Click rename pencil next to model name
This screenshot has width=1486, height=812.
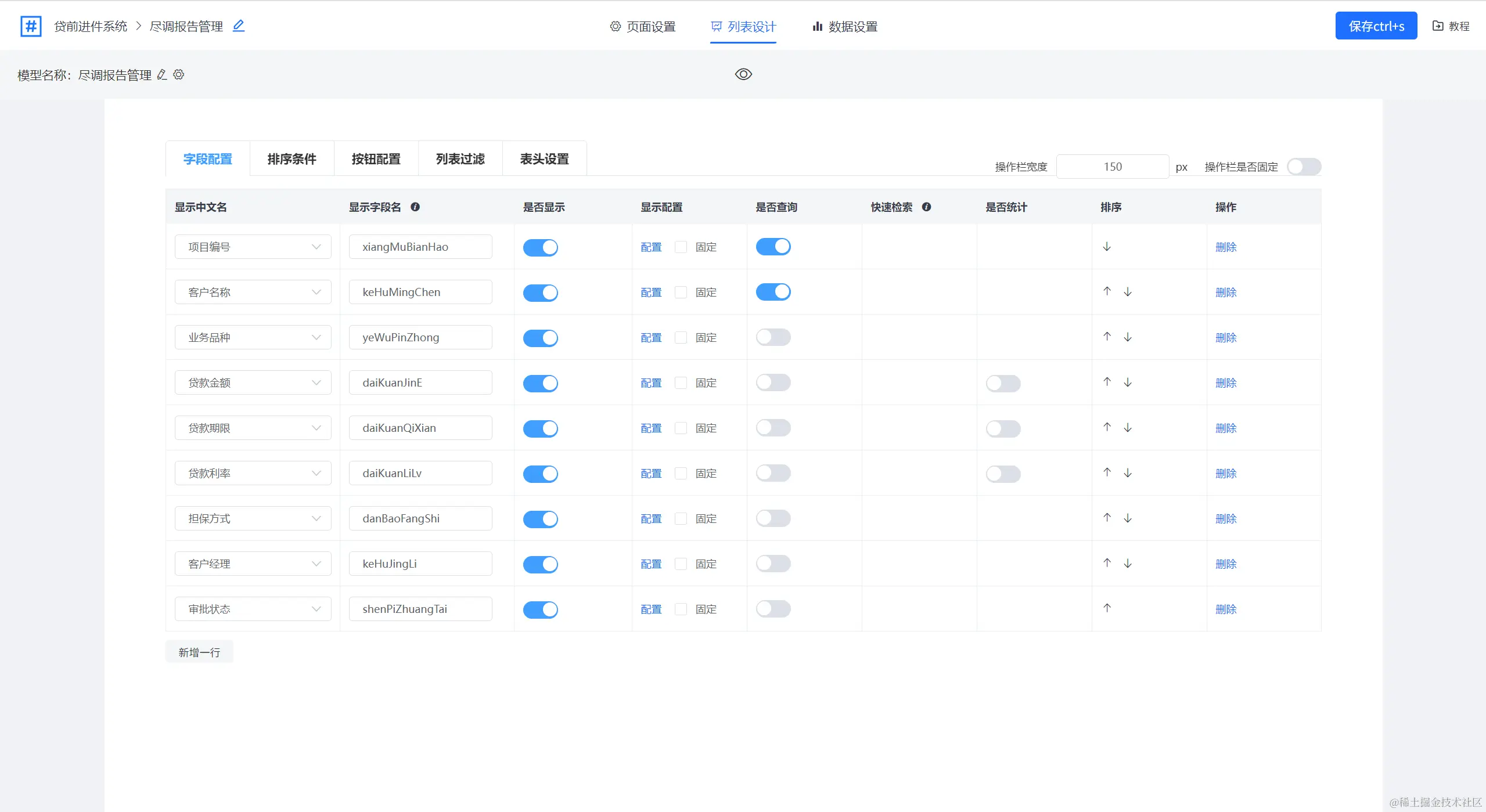click(x=162, y=74)
